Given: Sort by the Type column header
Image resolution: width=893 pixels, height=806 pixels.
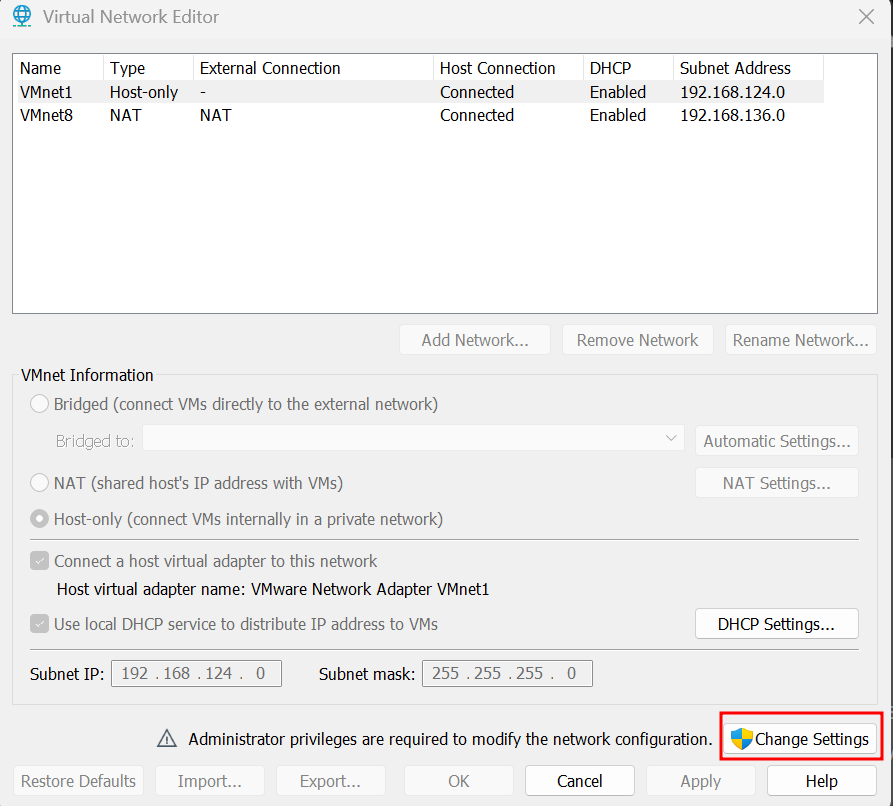Looking at the screenshot, I should tap(149, 68).
